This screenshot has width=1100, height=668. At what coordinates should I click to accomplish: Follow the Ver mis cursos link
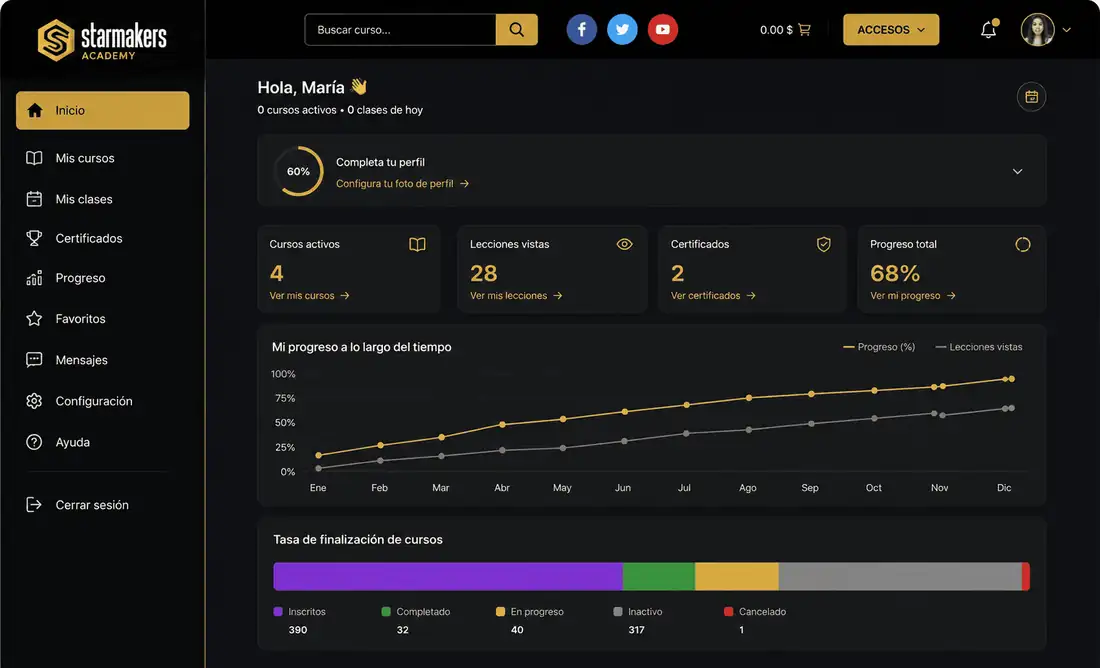309,295
